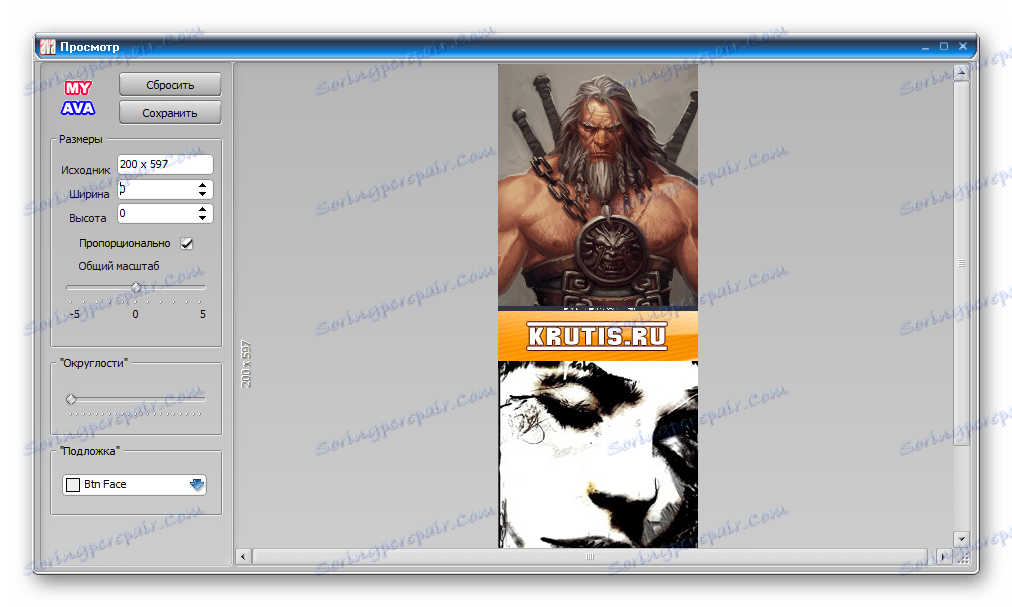Click the MY AVA logo icon
This screenshot has height=607, width=1012.
click(x=78, y=98)
